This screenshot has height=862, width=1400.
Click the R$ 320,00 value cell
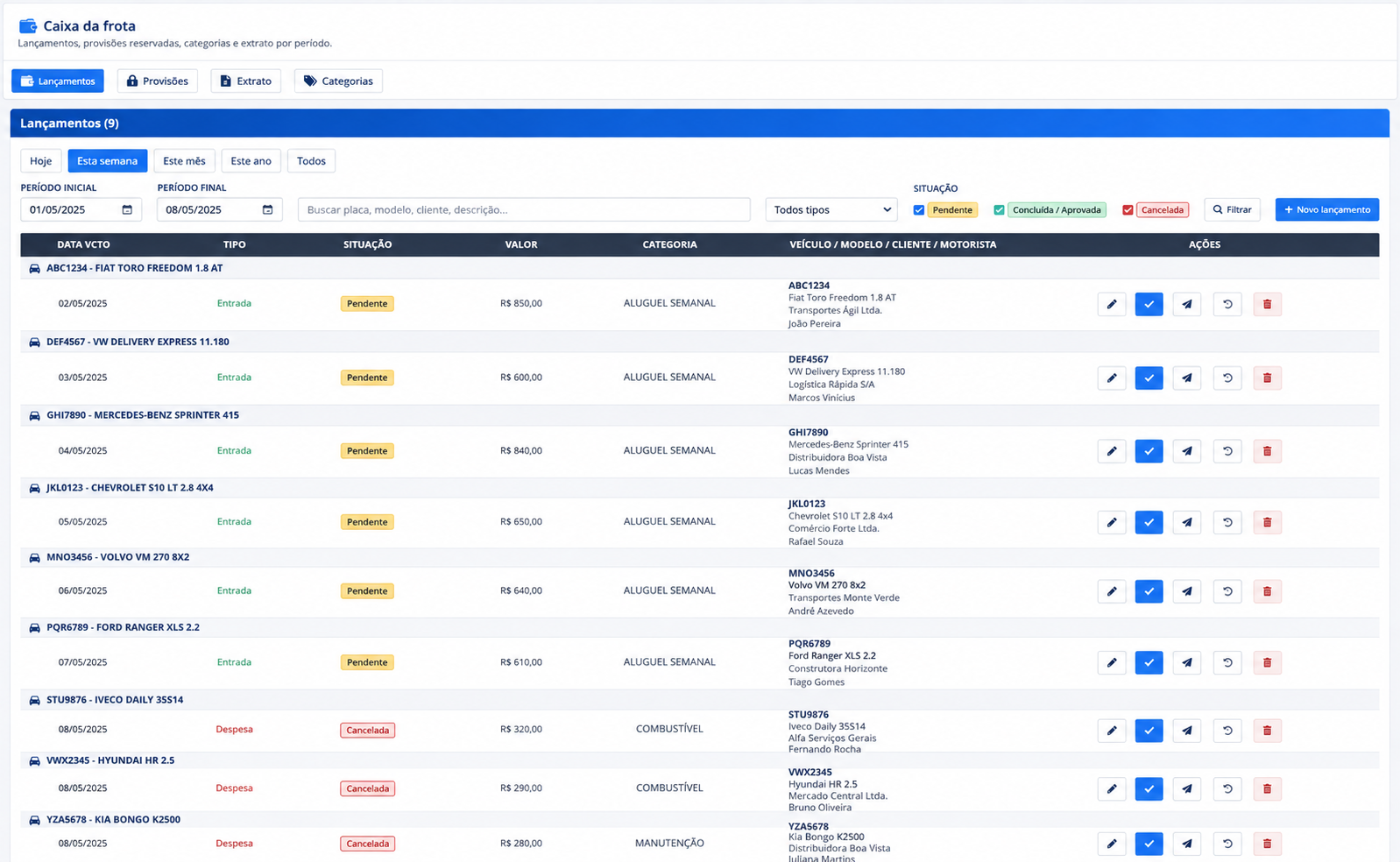521,730
